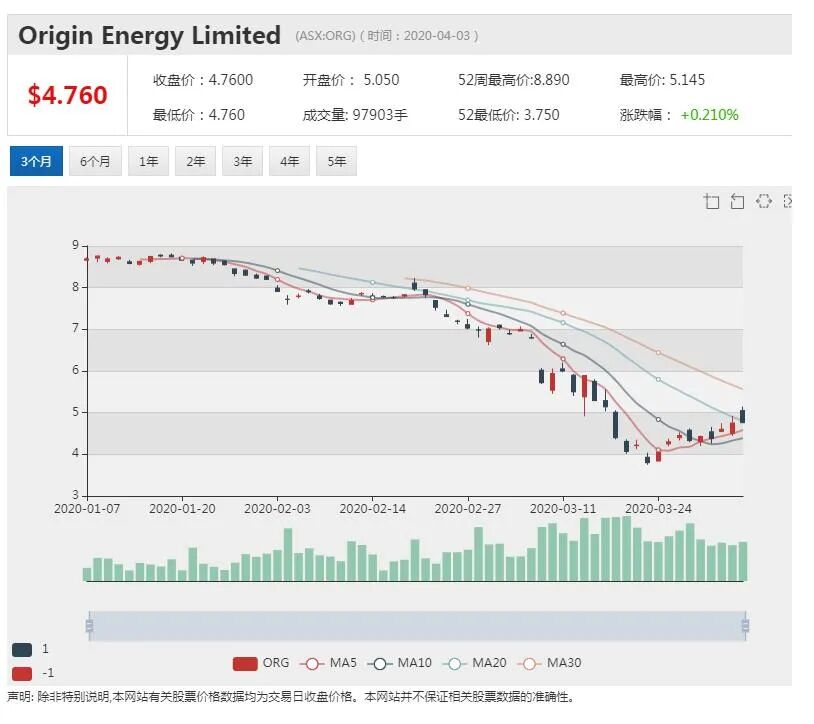814x724 pixels.
Task: Click the restore chart hexagon icon
Action: 763,201
